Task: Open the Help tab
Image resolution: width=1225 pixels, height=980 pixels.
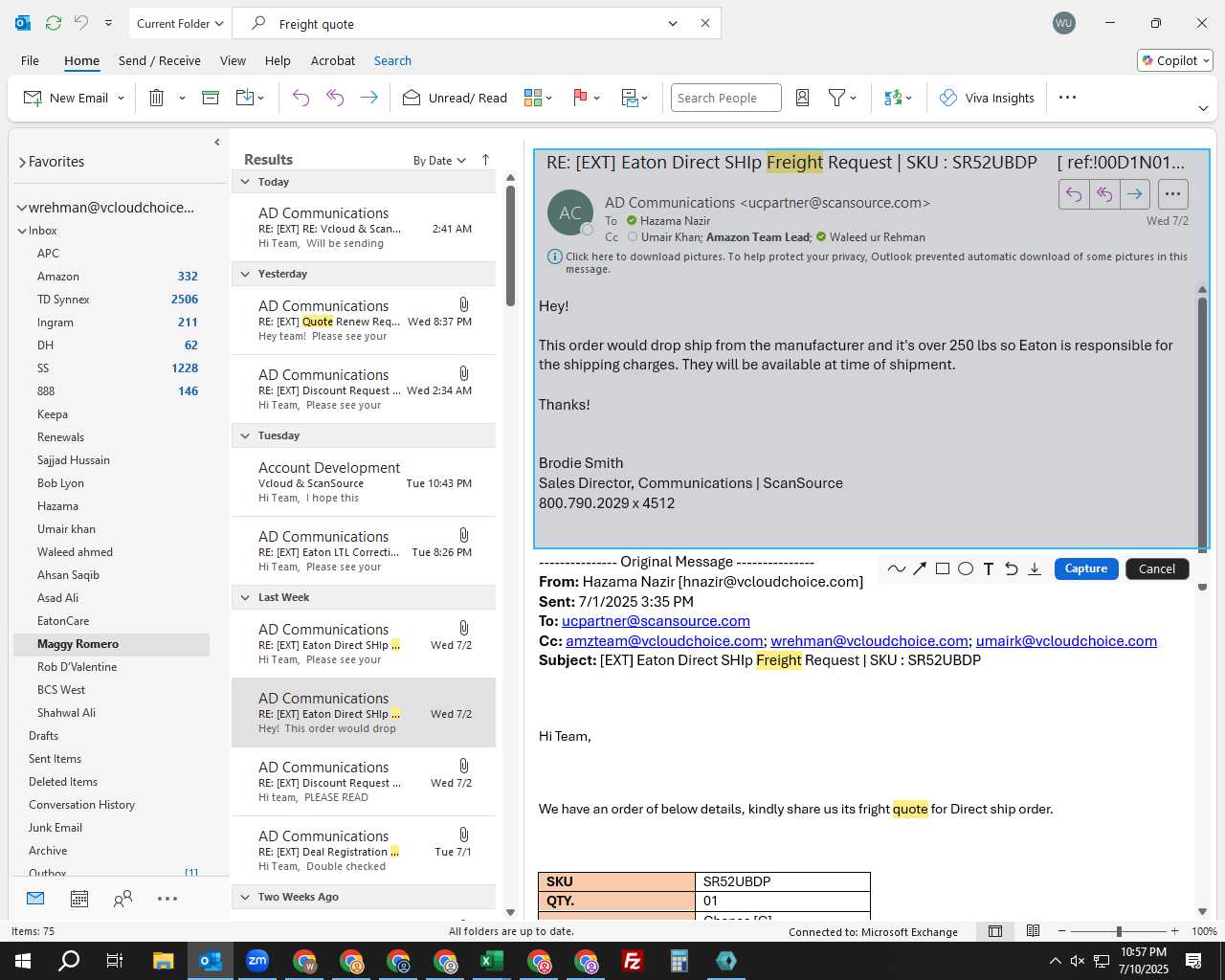Action: pos(278,60)
